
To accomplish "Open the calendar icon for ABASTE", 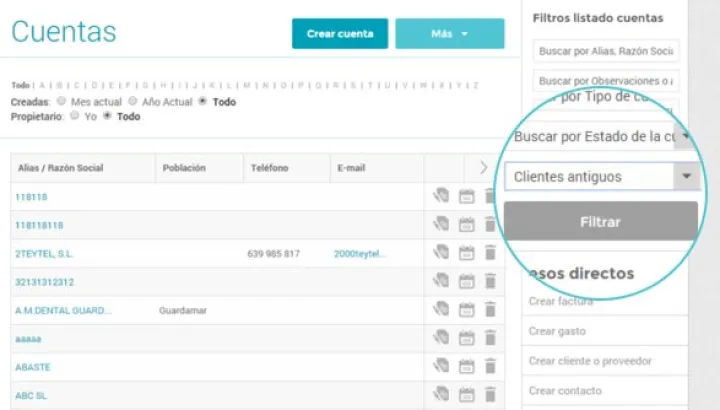I will (x=467, y=367).
